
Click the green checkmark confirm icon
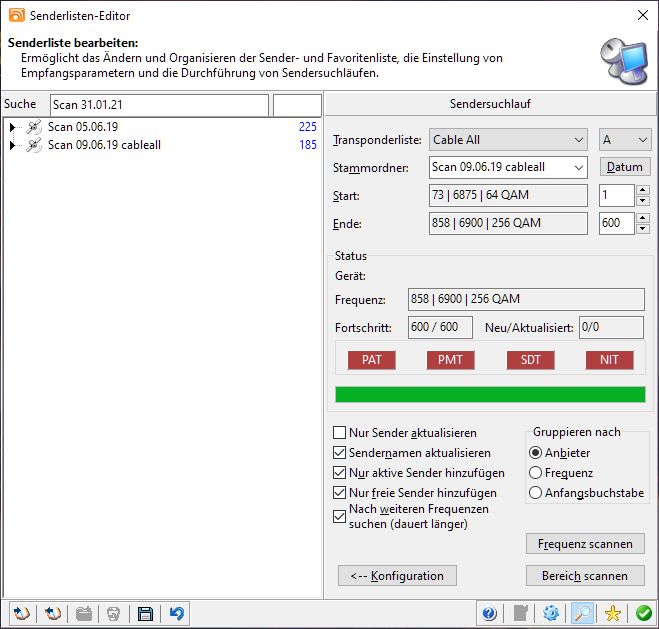[643, 613]
